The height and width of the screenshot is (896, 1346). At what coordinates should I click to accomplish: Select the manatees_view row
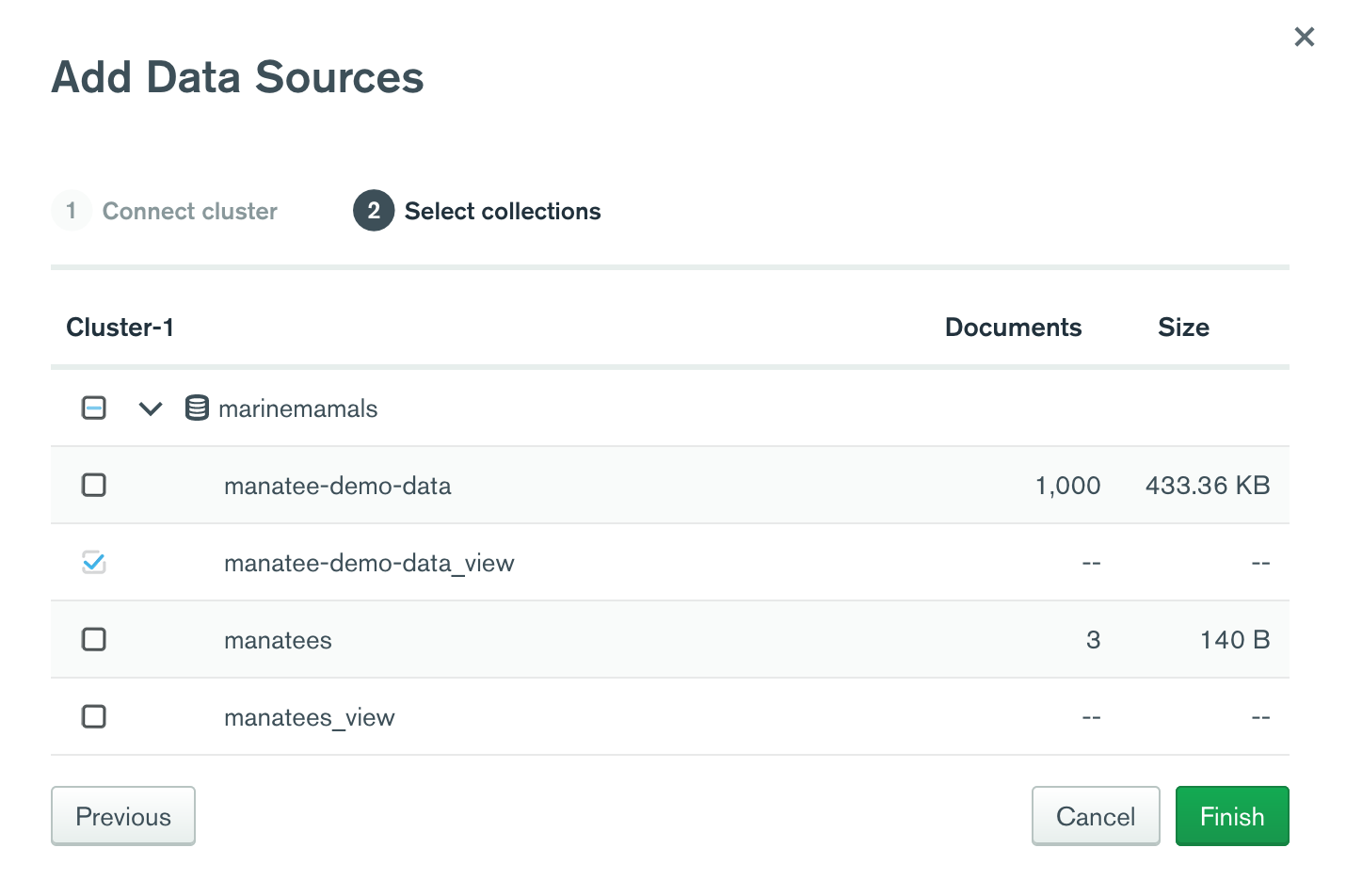pyautogui.click(x=310, y=716)
